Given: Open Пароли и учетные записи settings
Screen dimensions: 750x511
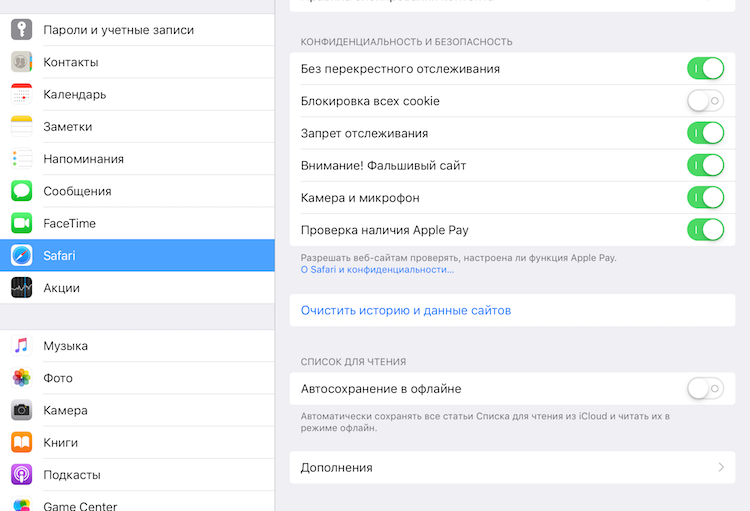Looking at the screenshot, I should 137,30.
